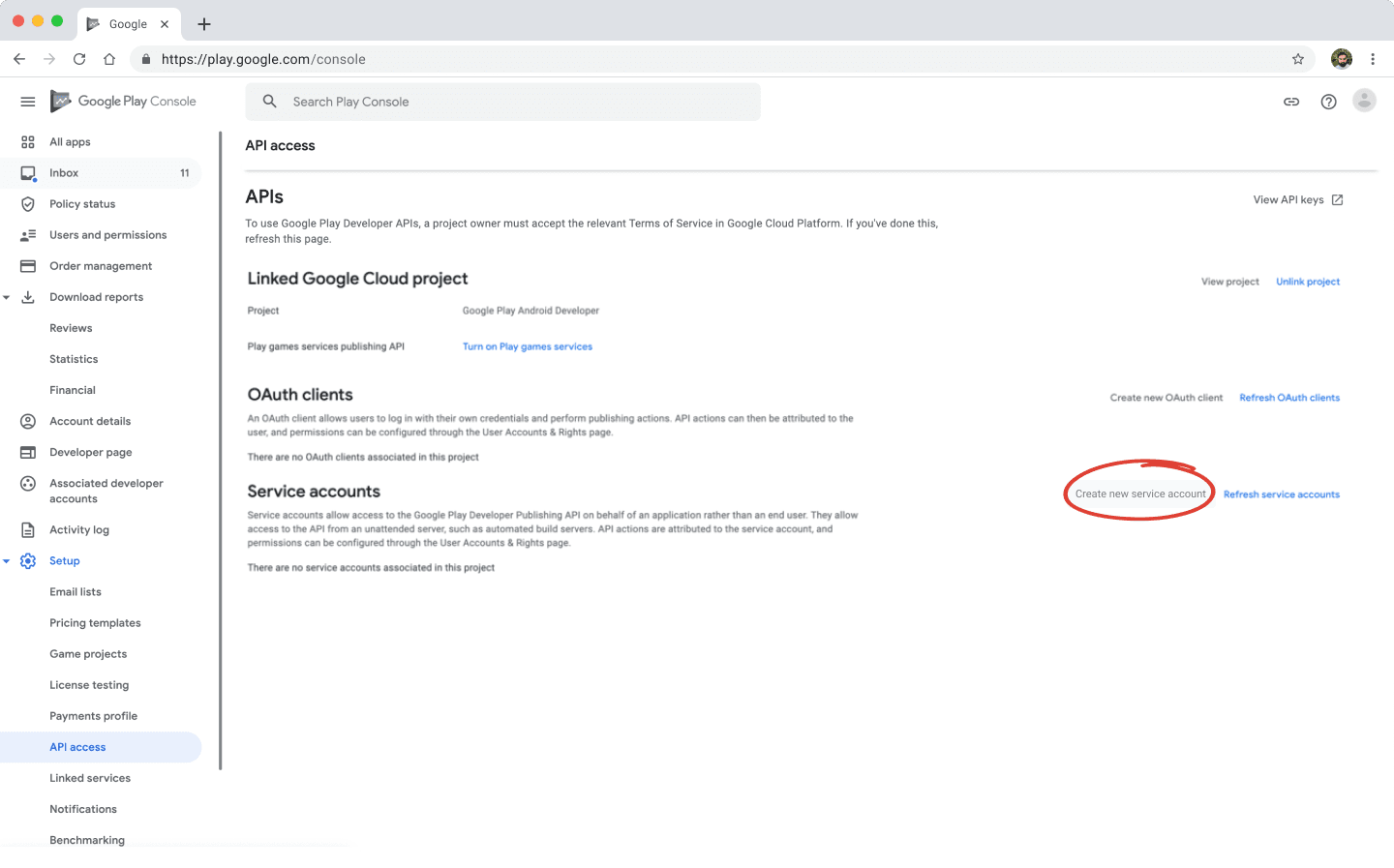This screenshot has width=1394, height=868.
Task: Click the browser forward arrow
Action: point(49,59)
